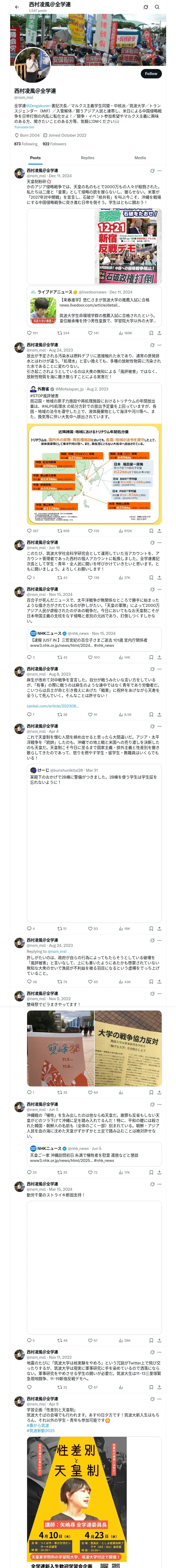The image size is (176, 1568).
Task: Open search from the profile header
Action: pos(157,7)
